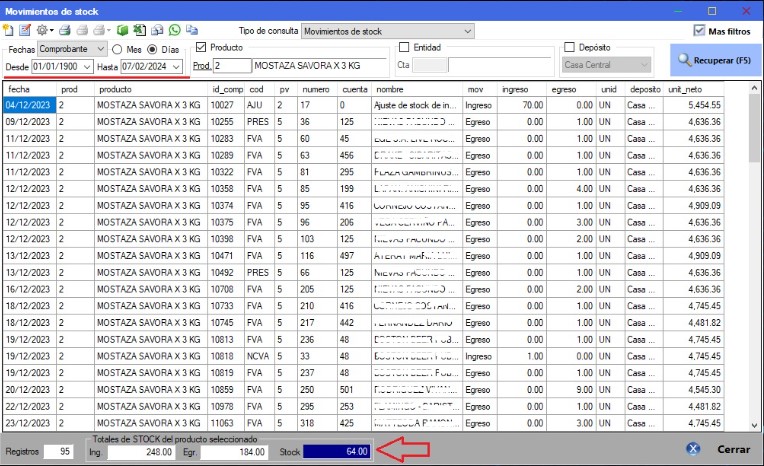
Task: Sort by the unit_neto column header
Action: 693,89
